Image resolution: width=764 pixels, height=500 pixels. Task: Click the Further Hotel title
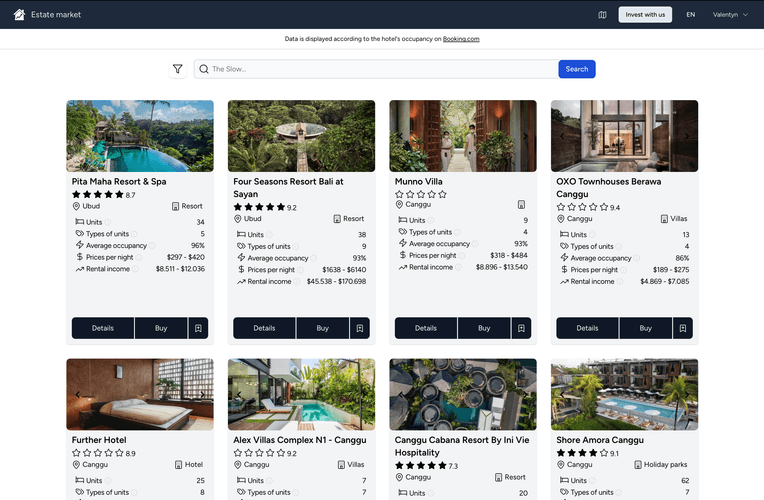pyautogui.click(x=99, y=440)
